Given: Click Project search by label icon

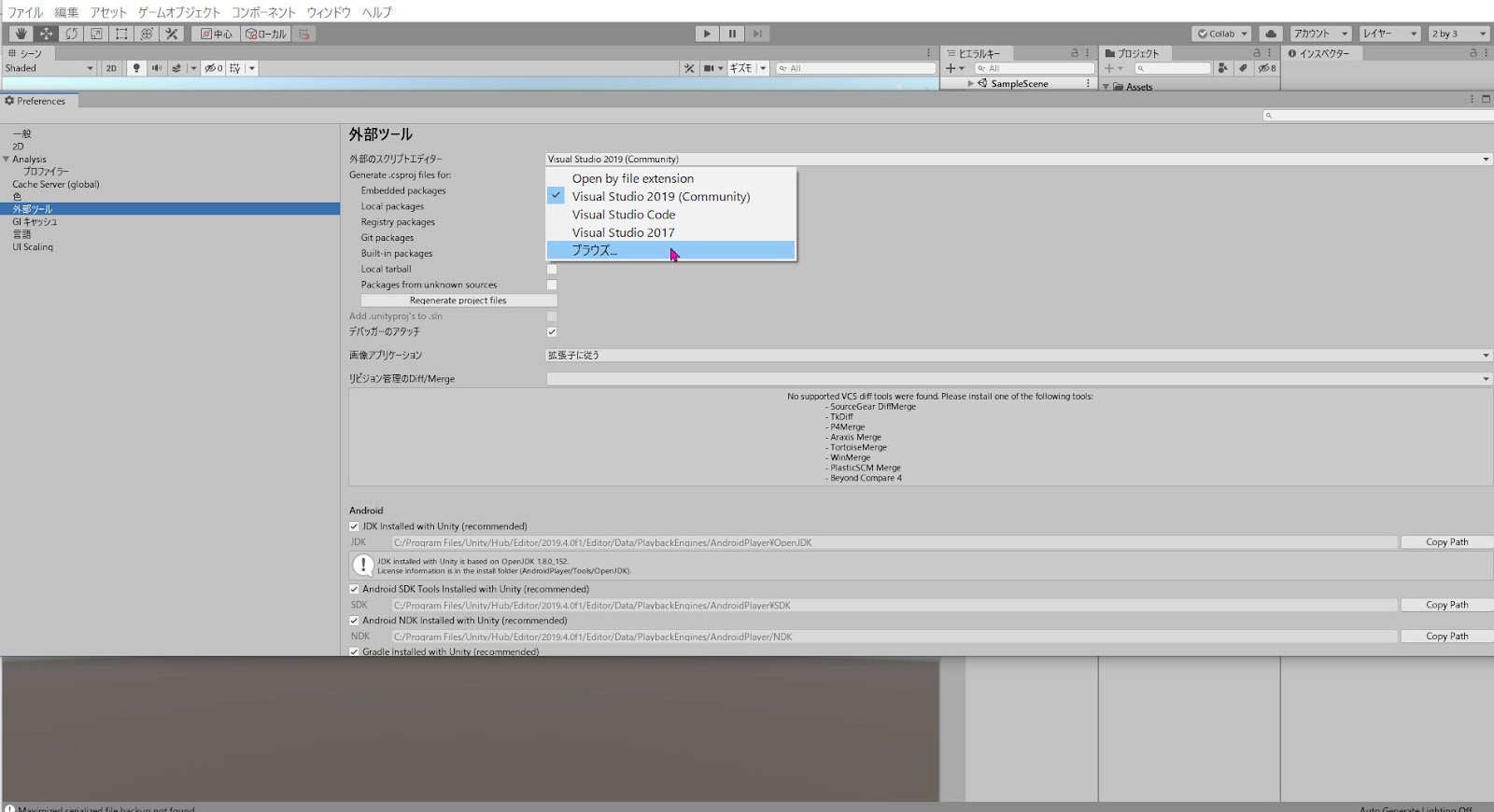Looking at the screenshot, I should pyautogui.click(x=1243, y=68).
